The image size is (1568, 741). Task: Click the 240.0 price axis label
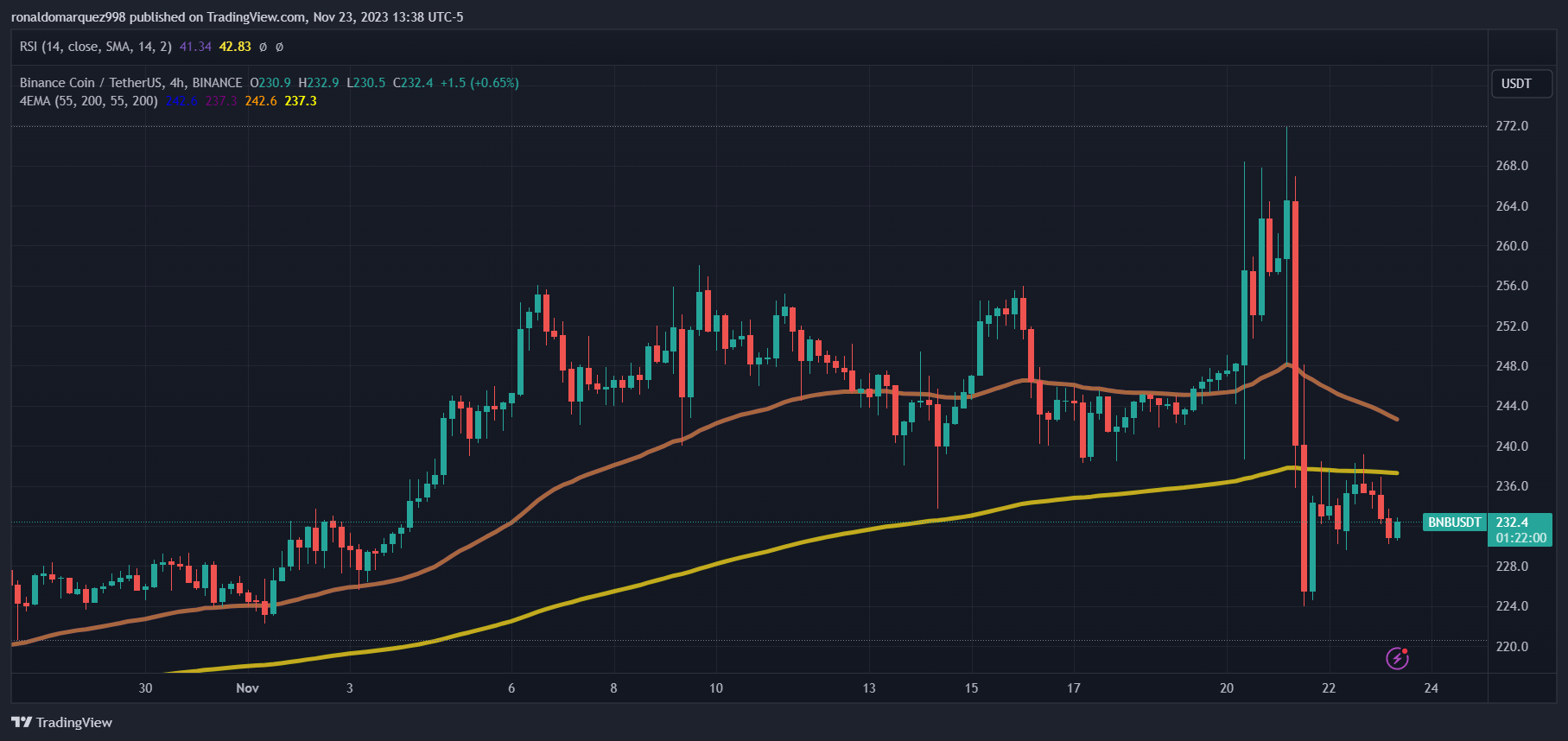[x=1512, y=446]
